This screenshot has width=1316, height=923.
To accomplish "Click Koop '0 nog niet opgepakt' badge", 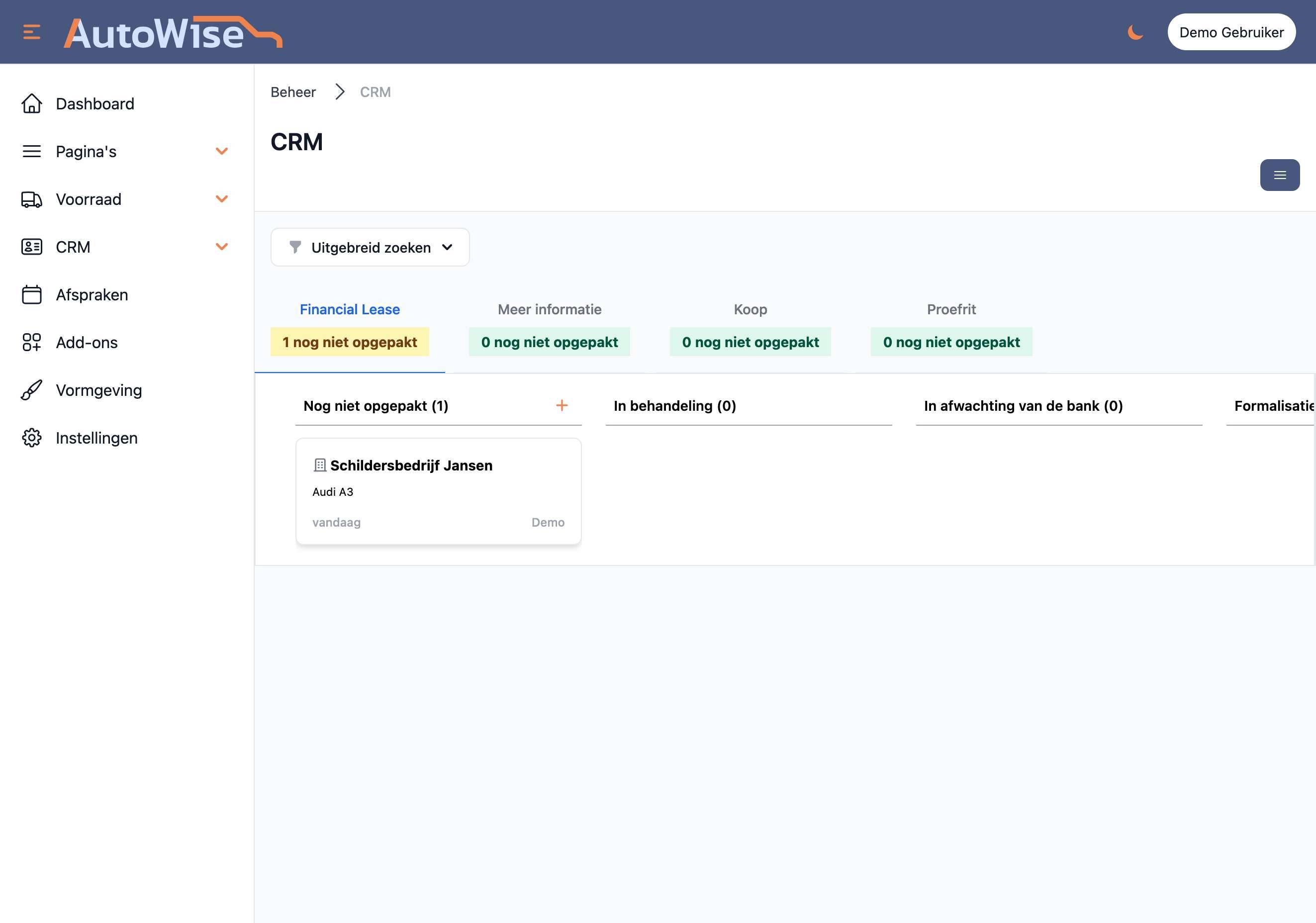I will coord(751,342).
